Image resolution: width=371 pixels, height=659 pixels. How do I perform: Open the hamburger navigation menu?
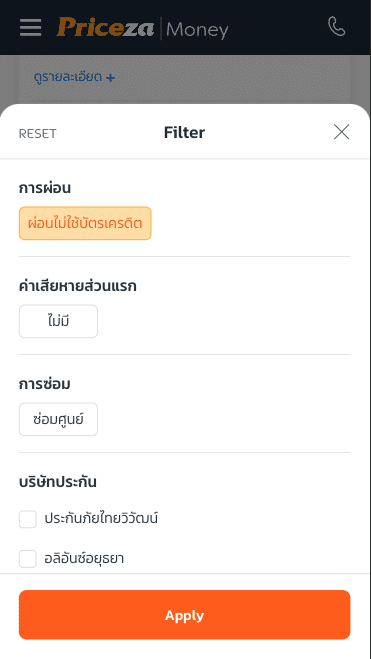pyautogui.click(x=30, y=28)
